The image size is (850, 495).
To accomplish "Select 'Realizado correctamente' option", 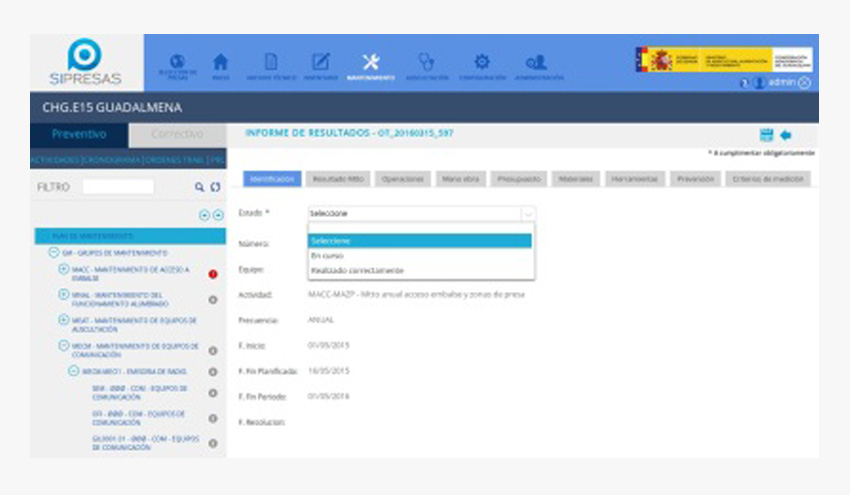I will (x=357, y=270).
